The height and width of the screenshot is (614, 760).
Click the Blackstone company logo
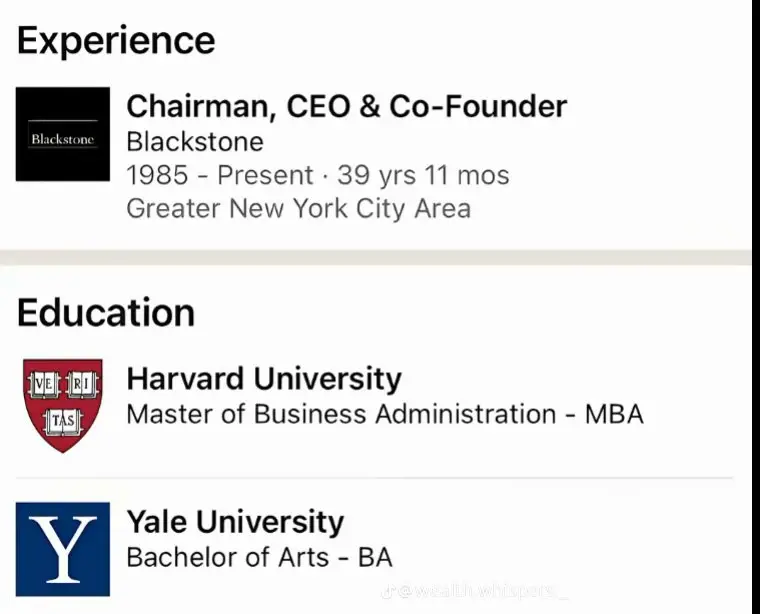[62, 134]
